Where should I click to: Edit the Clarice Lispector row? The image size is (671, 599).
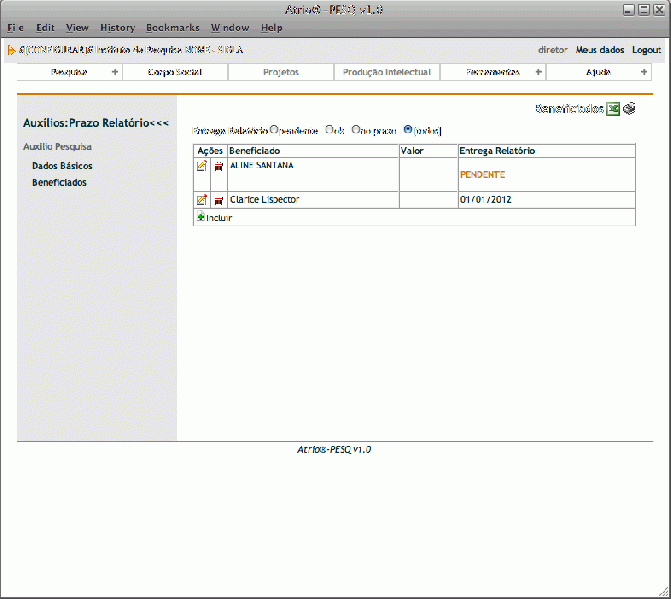(x=201, y=200)
